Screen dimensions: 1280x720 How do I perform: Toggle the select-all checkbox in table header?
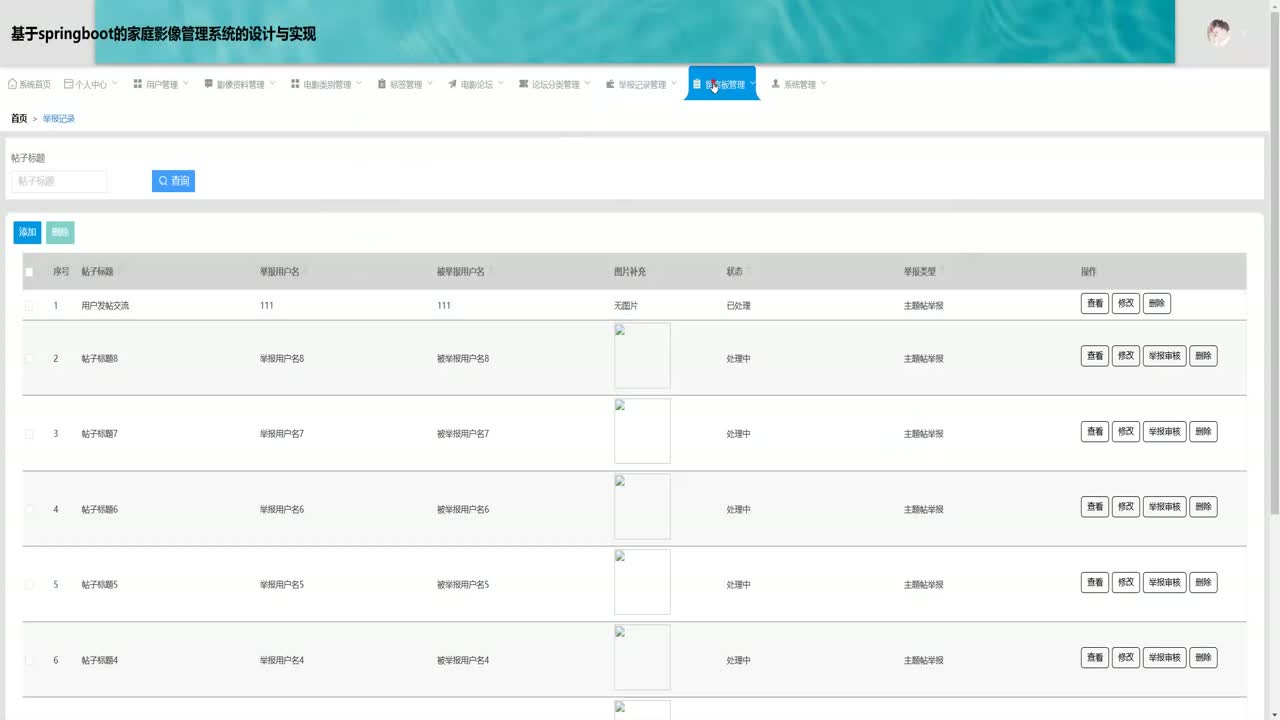tap(29, 272)
